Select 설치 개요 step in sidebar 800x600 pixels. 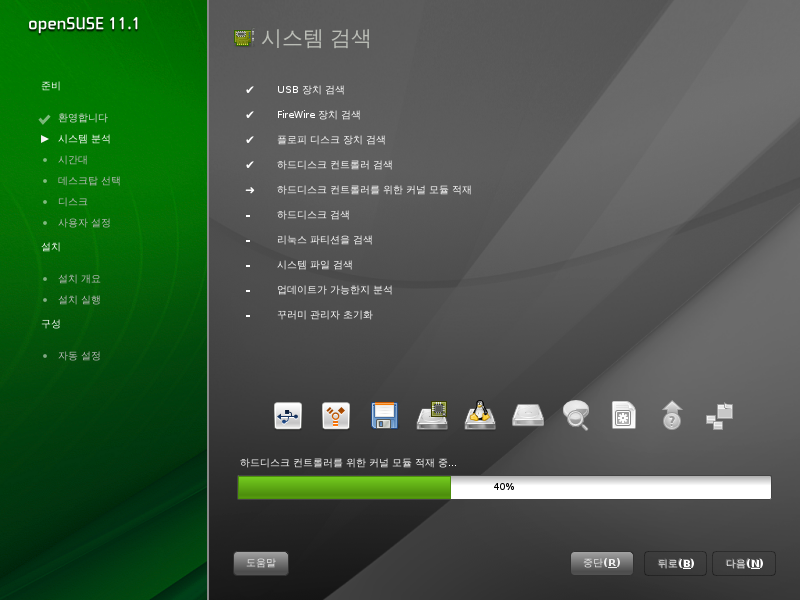click(x=79, y=279)
